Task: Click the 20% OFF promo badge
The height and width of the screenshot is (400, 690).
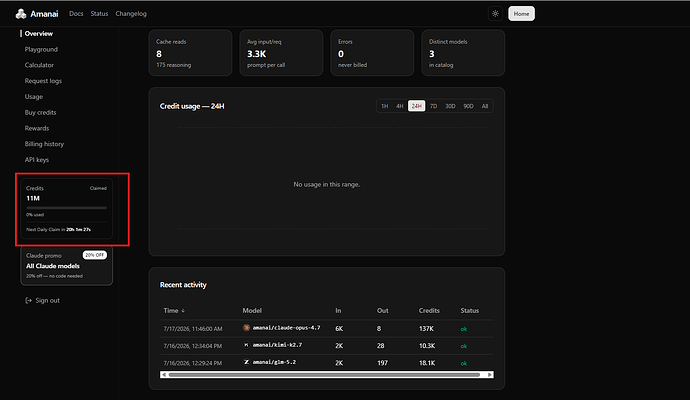Action: pyautogui.click(x=95, y=255)
